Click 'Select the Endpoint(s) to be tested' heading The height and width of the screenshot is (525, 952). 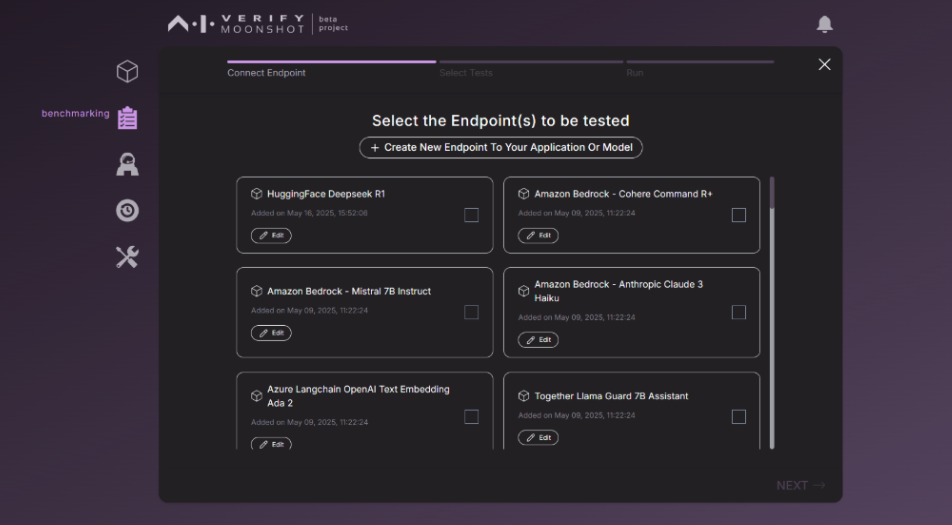pos(501,121)
